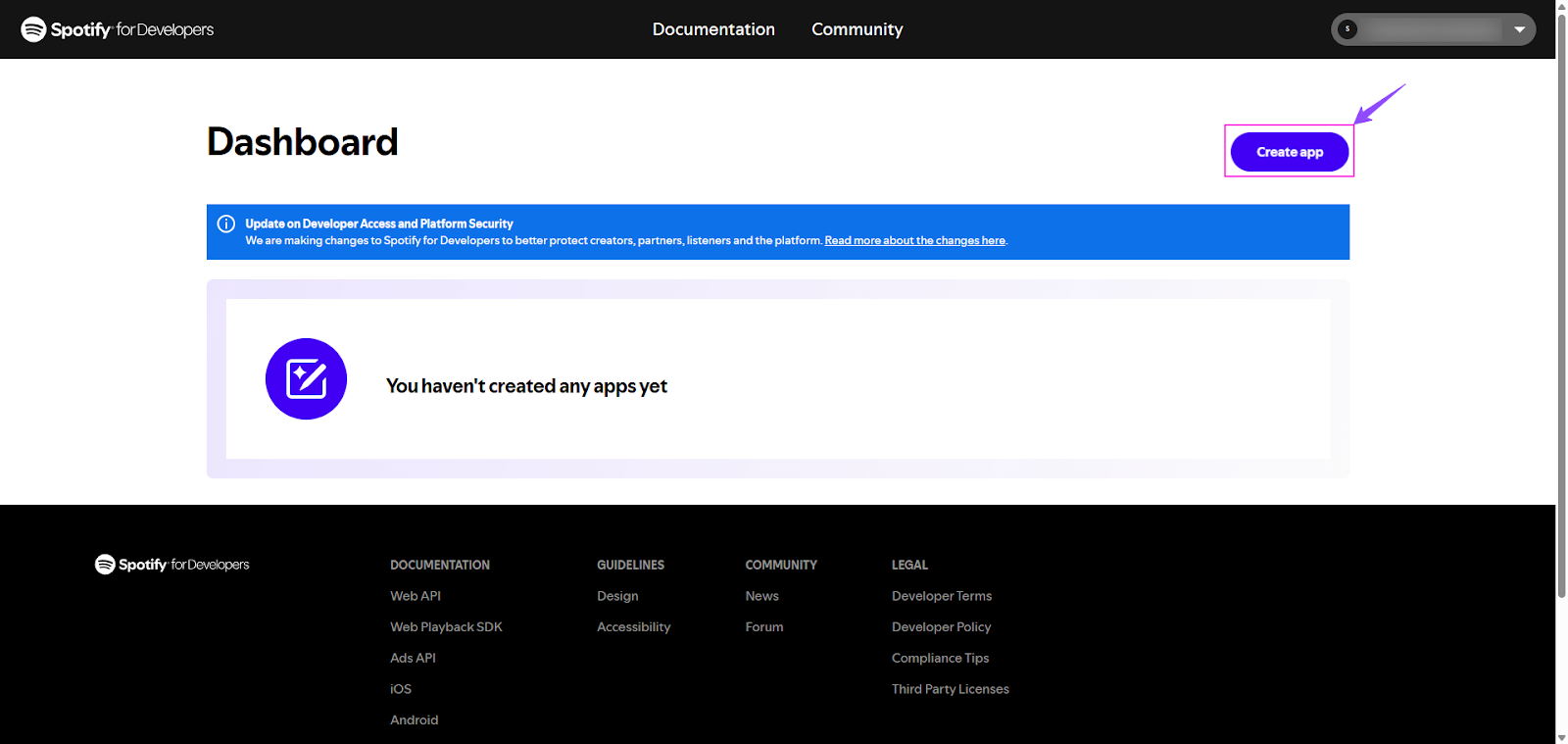
Task: Click the Create app button
Action: pyautogui.click(x=1290, y=152)
